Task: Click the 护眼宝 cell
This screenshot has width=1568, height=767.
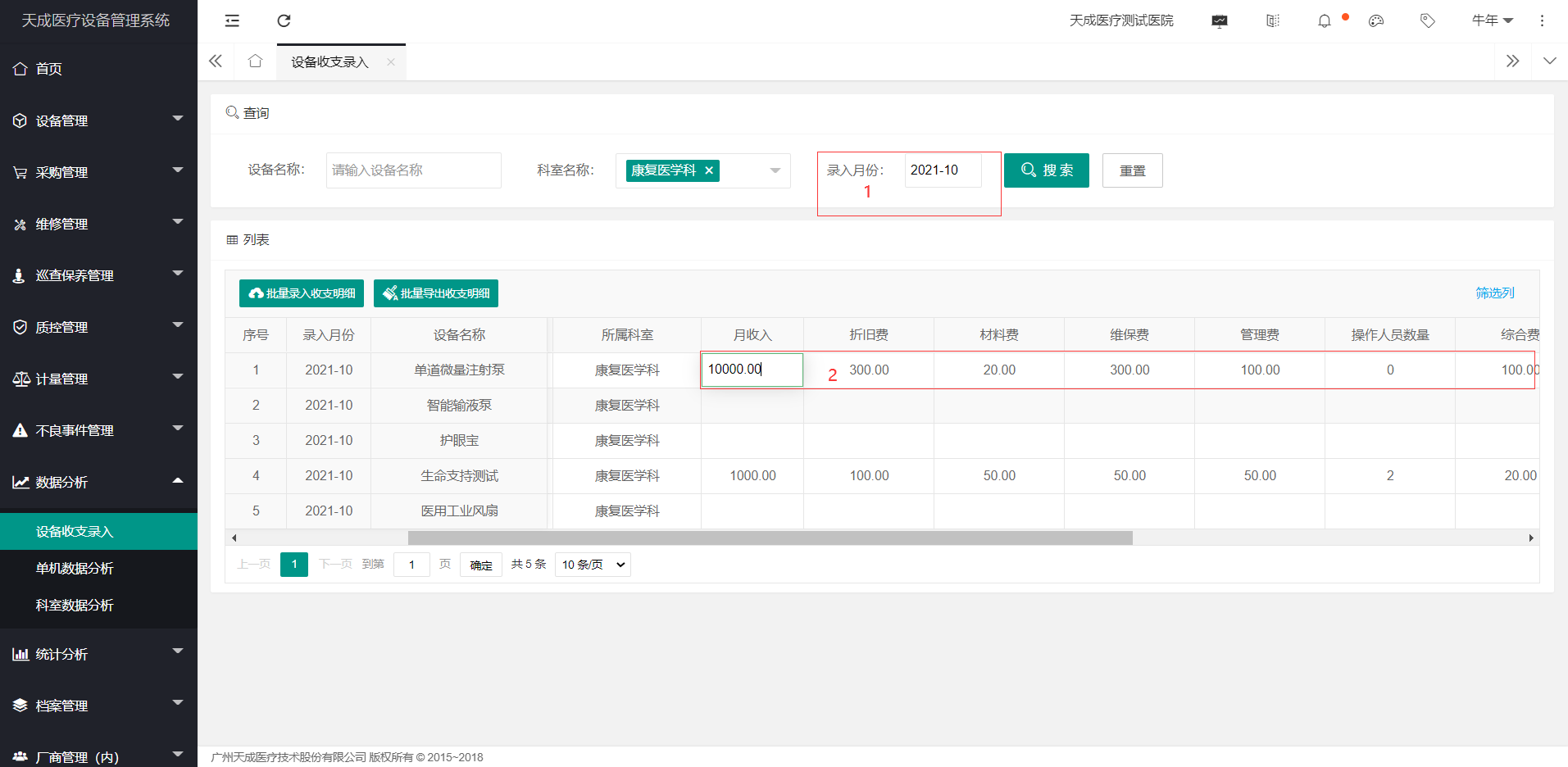Action: [x=459, y=441]
